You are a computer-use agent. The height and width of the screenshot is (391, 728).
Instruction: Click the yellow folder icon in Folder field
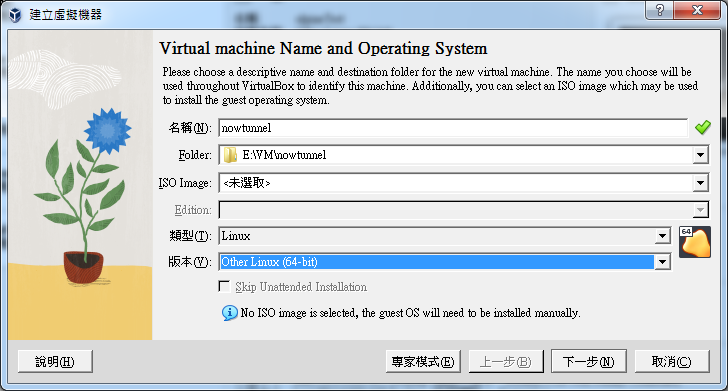pos(230,155)
